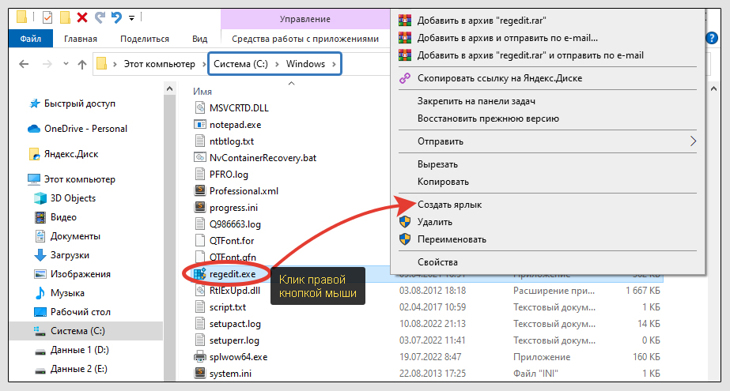Open the blue help question mark icon

[711, 38]
